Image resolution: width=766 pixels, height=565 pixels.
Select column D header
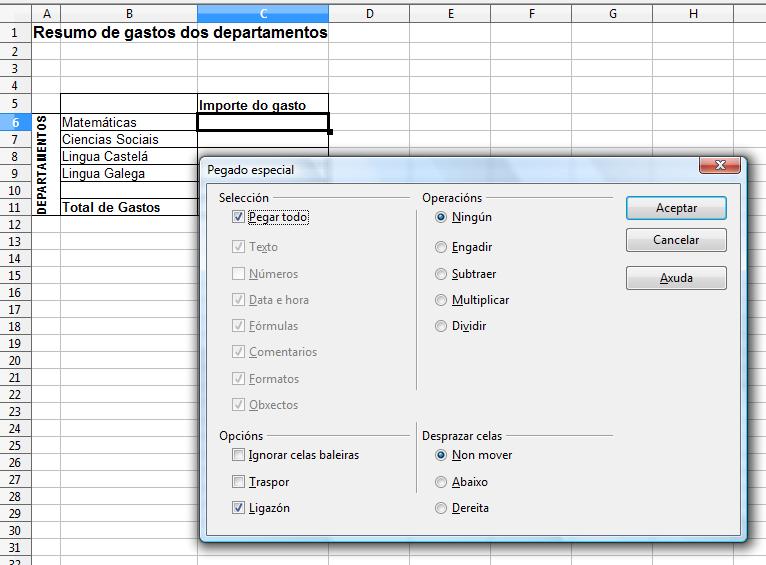point(369,13)
